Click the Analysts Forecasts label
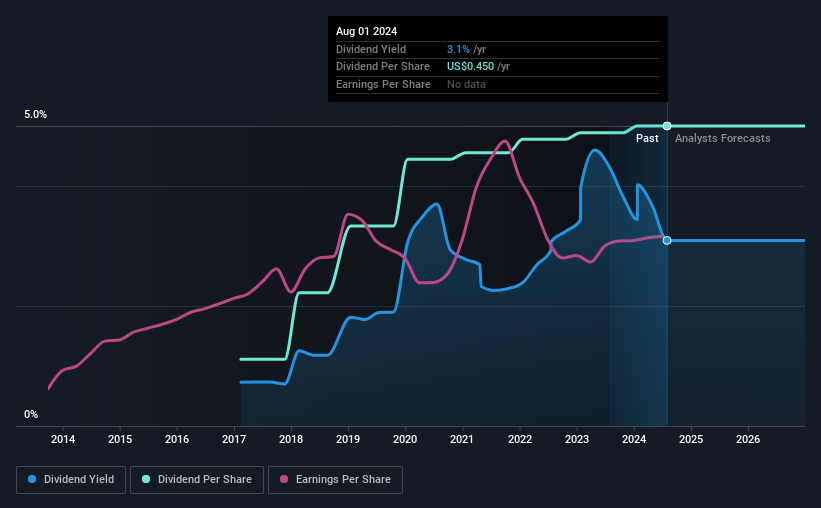The image size is (821, 508). pyautogui.click(x=723, y=138)
